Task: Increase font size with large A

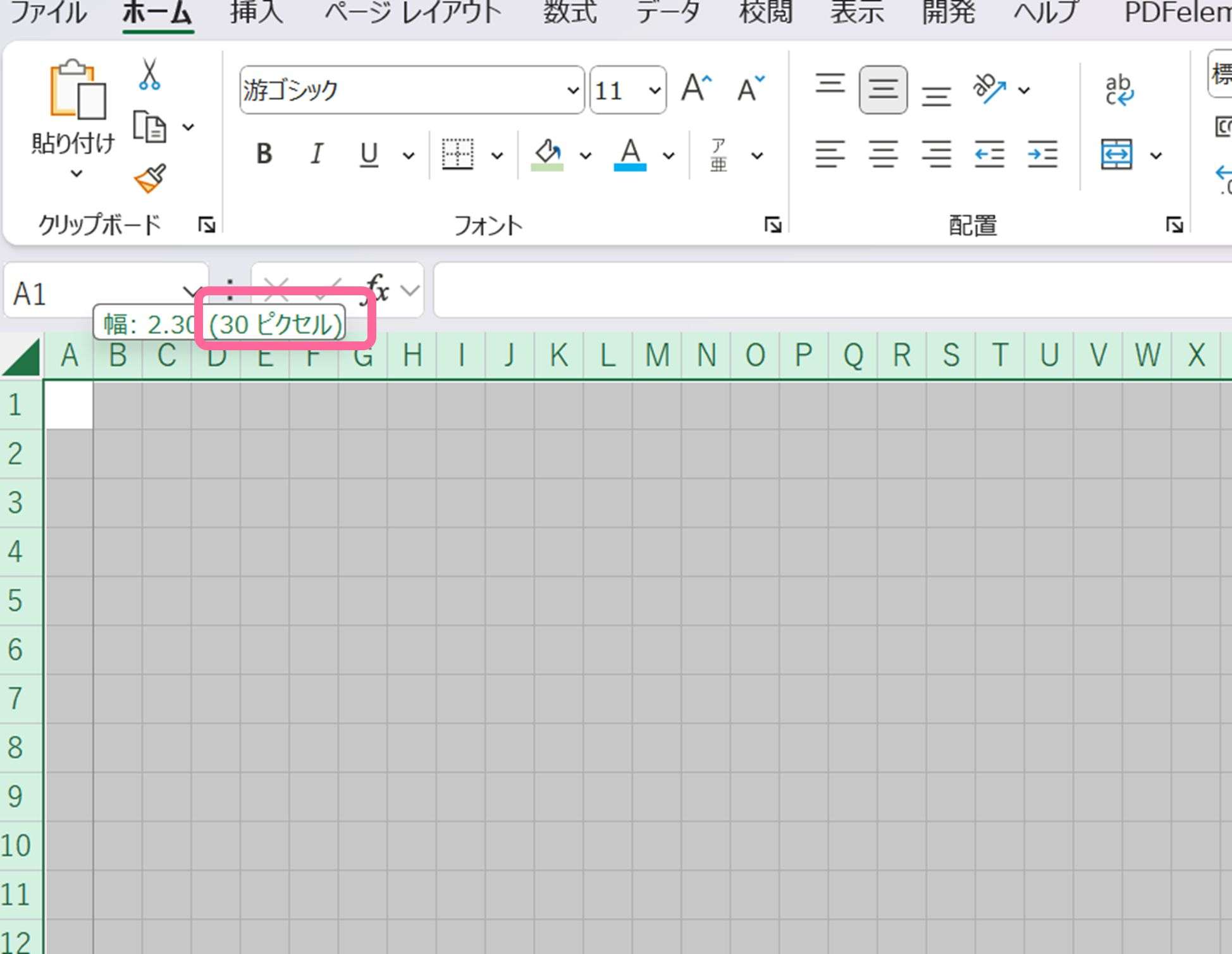Action: 696,88
